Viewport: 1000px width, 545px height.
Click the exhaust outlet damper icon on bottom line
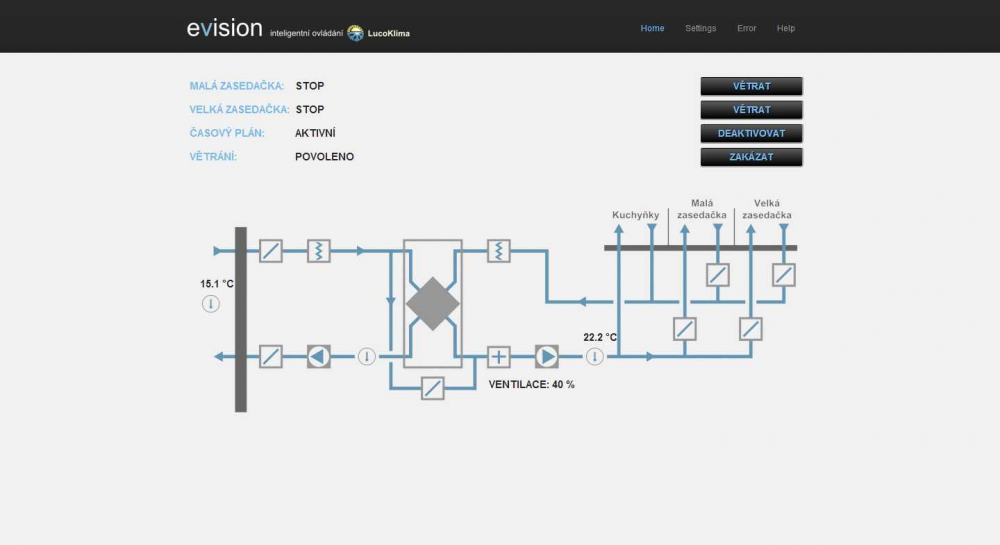coord(270,356)
